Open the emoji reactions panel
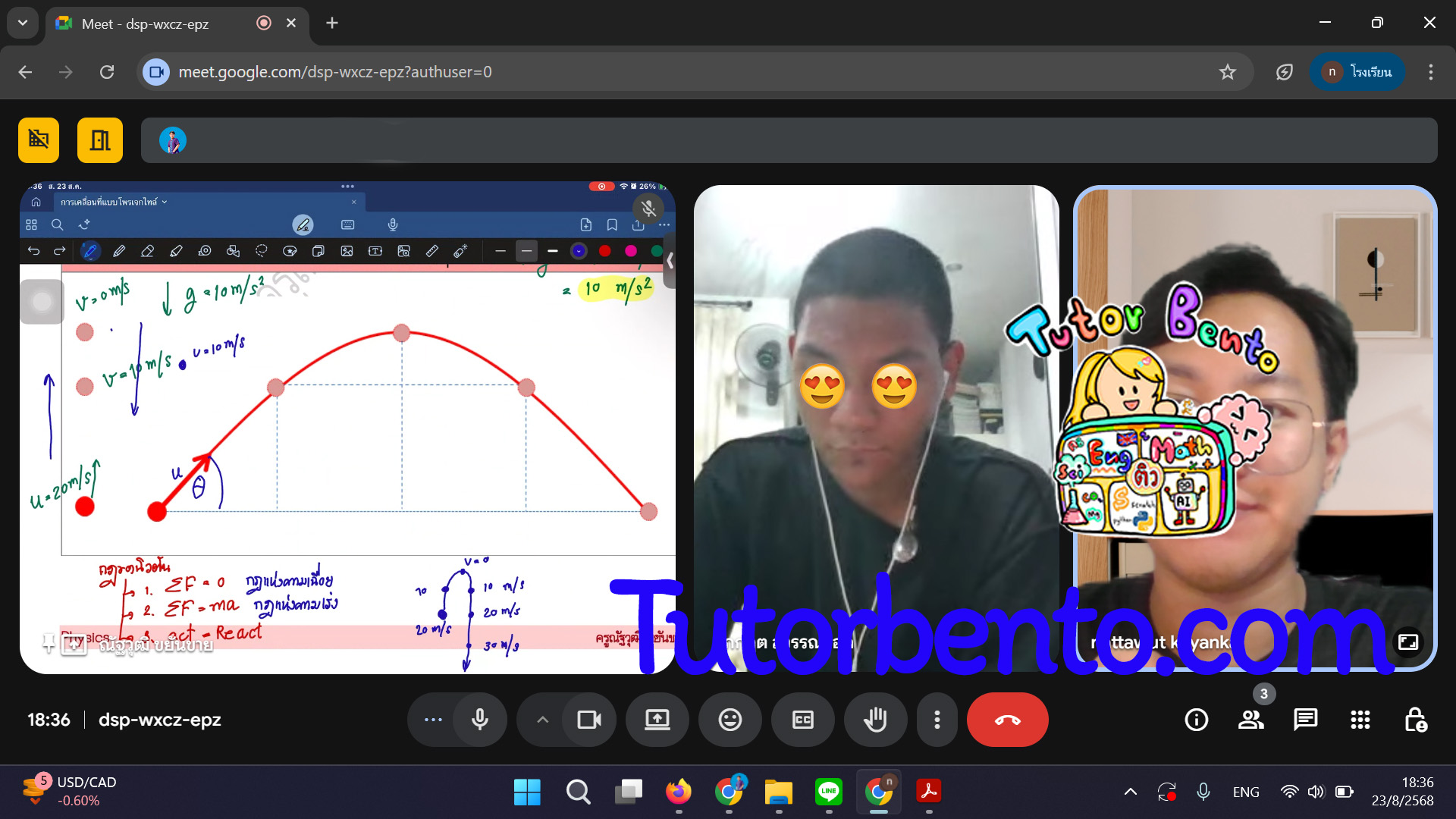1456x819 pixels. point(730,720)
